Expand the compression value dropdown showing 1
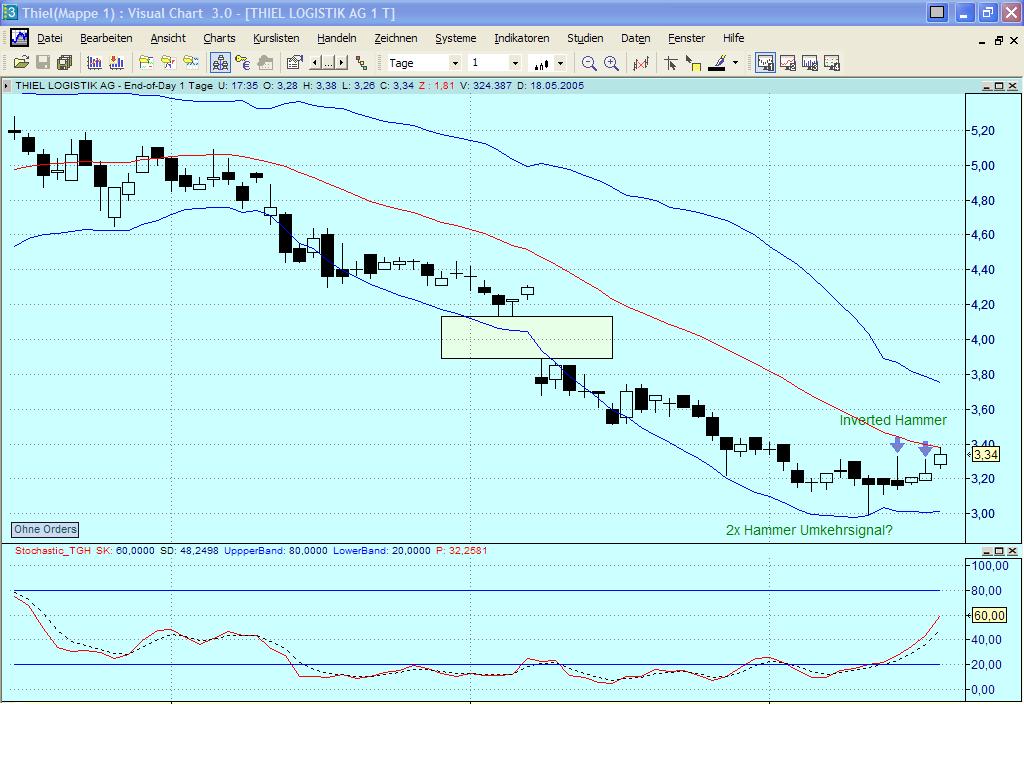Image resolution: width=1024 pixels, height=768 pixels. (x=515, y=62)
